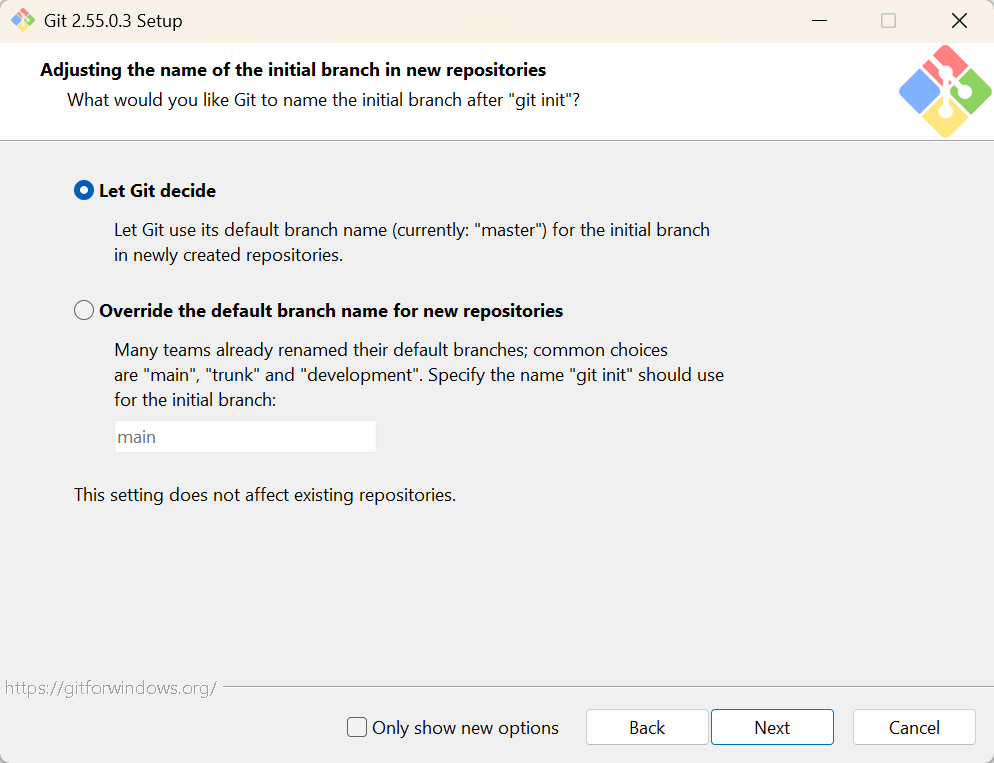This screenshot has height=763, width=994.
Task: Minimize the Git Setup window
Action: [x=819, y=20]
